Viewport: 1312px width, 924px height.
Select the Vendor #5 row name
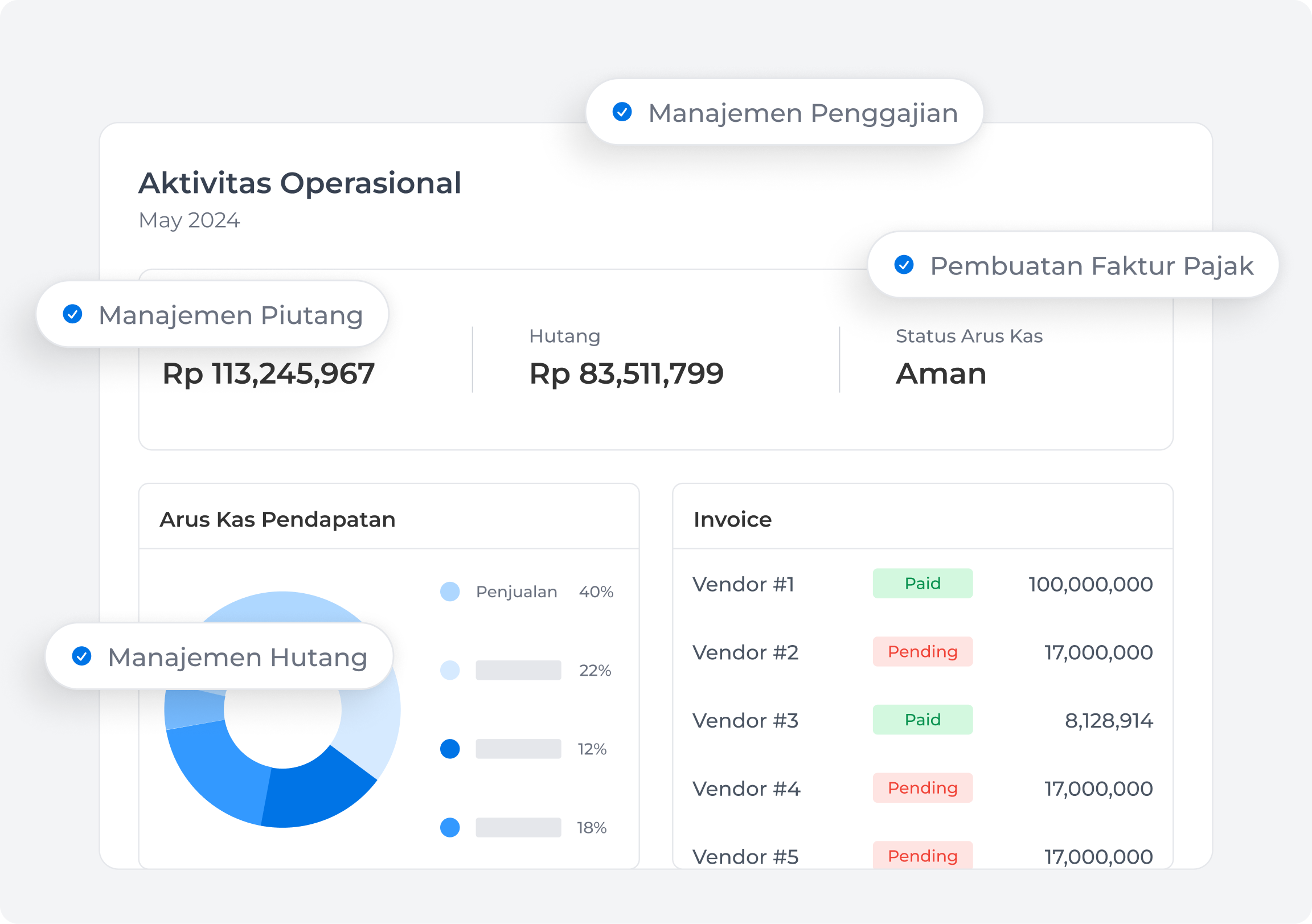tap(745, 857)
